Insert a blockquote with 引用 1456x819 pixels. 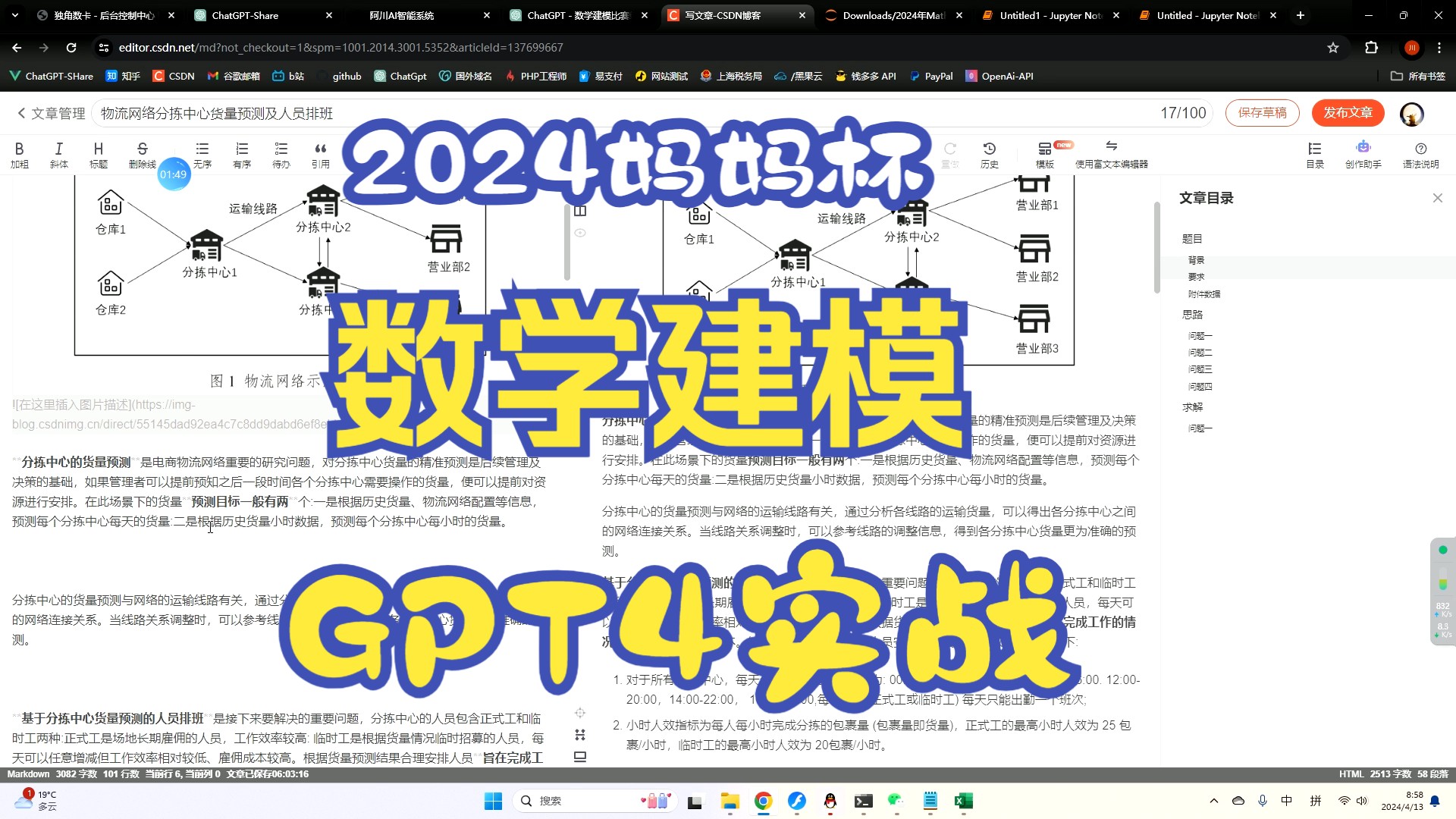click(321, 155)
